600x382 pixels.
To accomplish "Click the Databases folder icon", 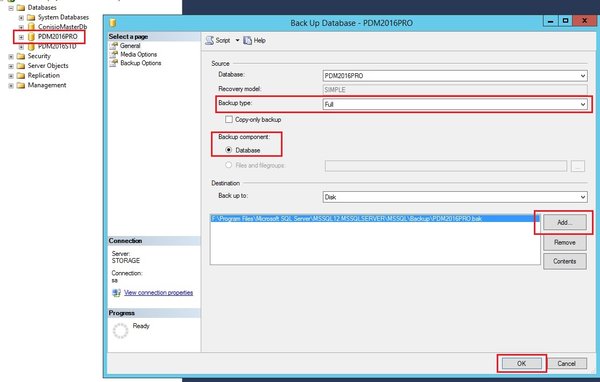I will (21, 8).
